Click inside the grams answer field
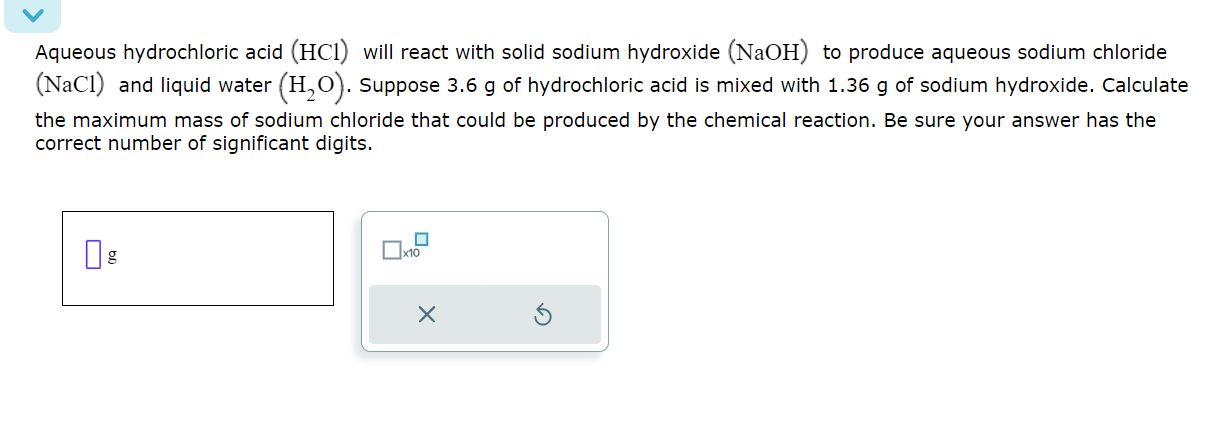 point(198,258)
